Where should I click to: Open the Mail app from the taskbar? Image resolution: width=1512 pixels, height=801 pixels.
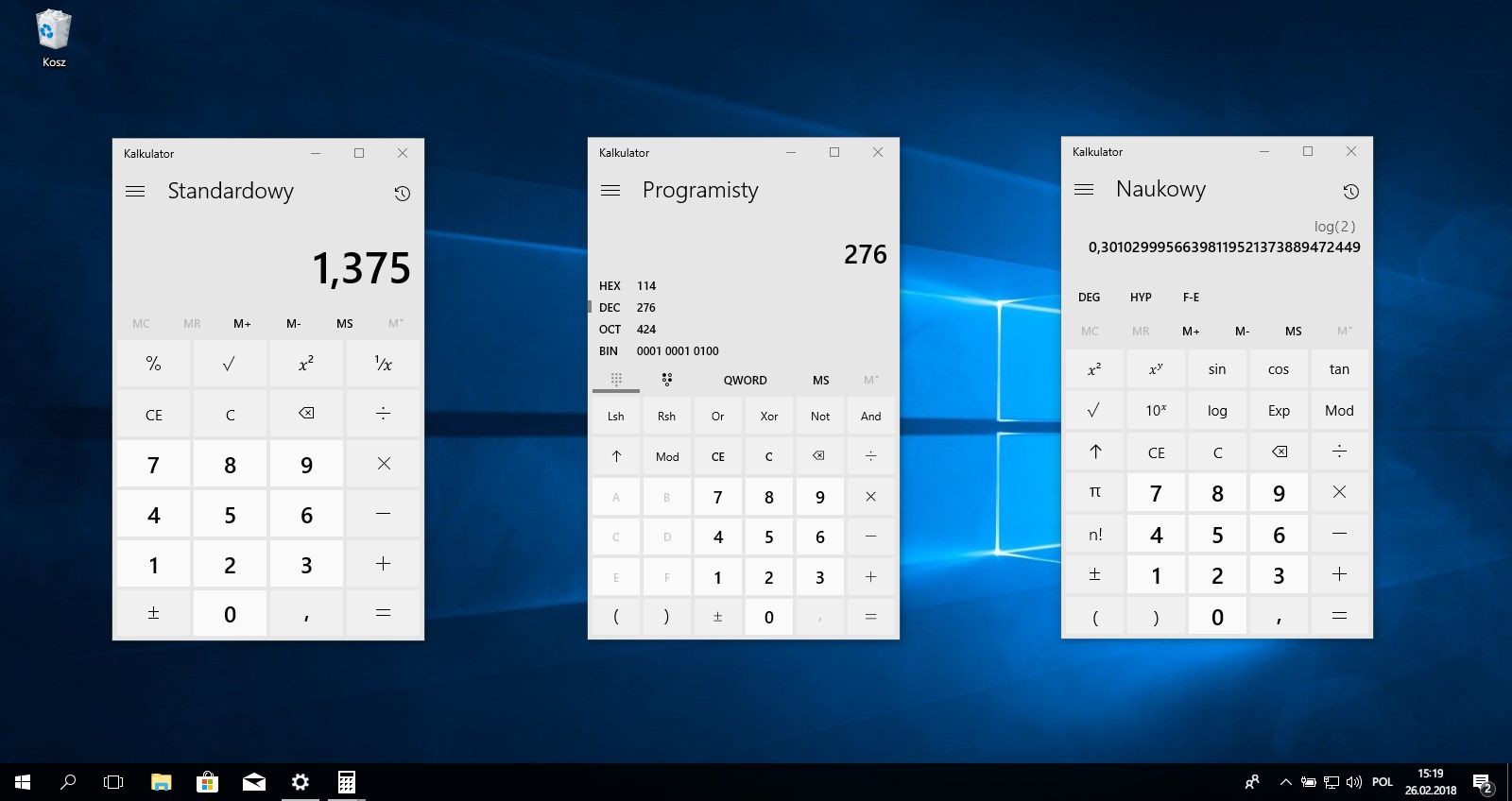point(254,782)
